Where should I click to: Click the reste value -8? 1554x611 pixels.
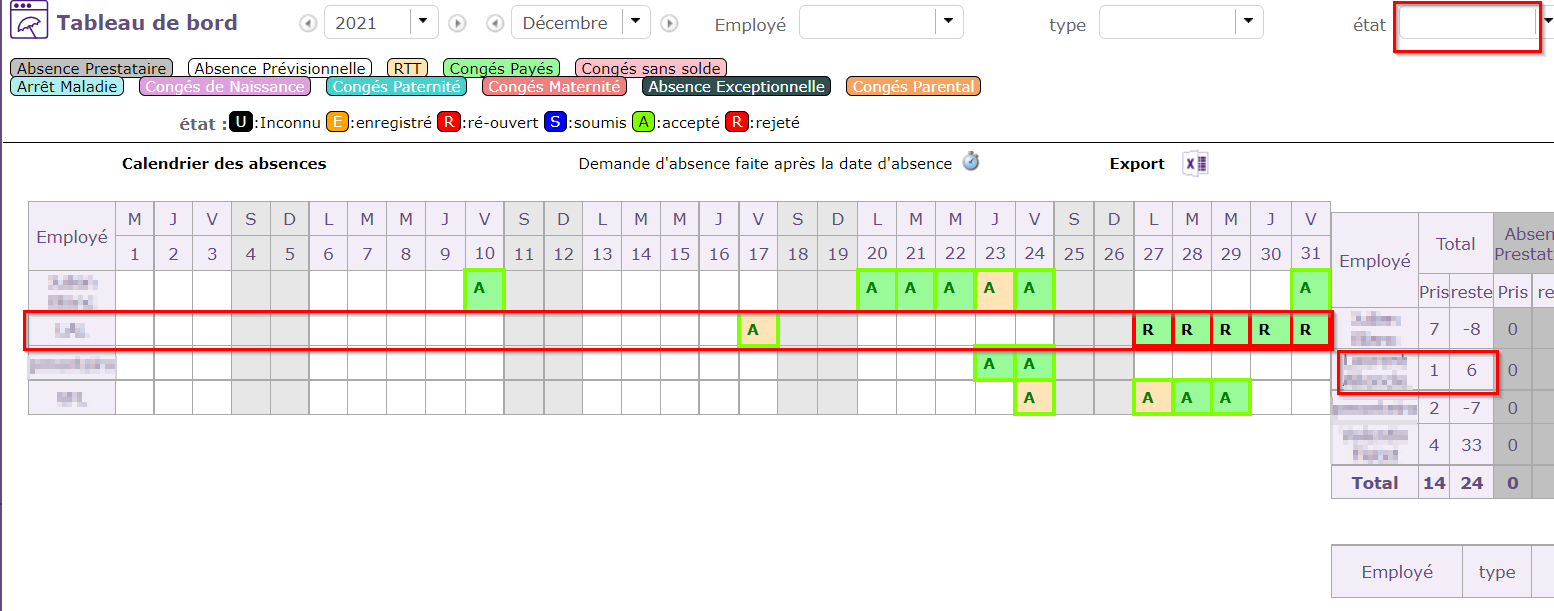pos(1471,329)
